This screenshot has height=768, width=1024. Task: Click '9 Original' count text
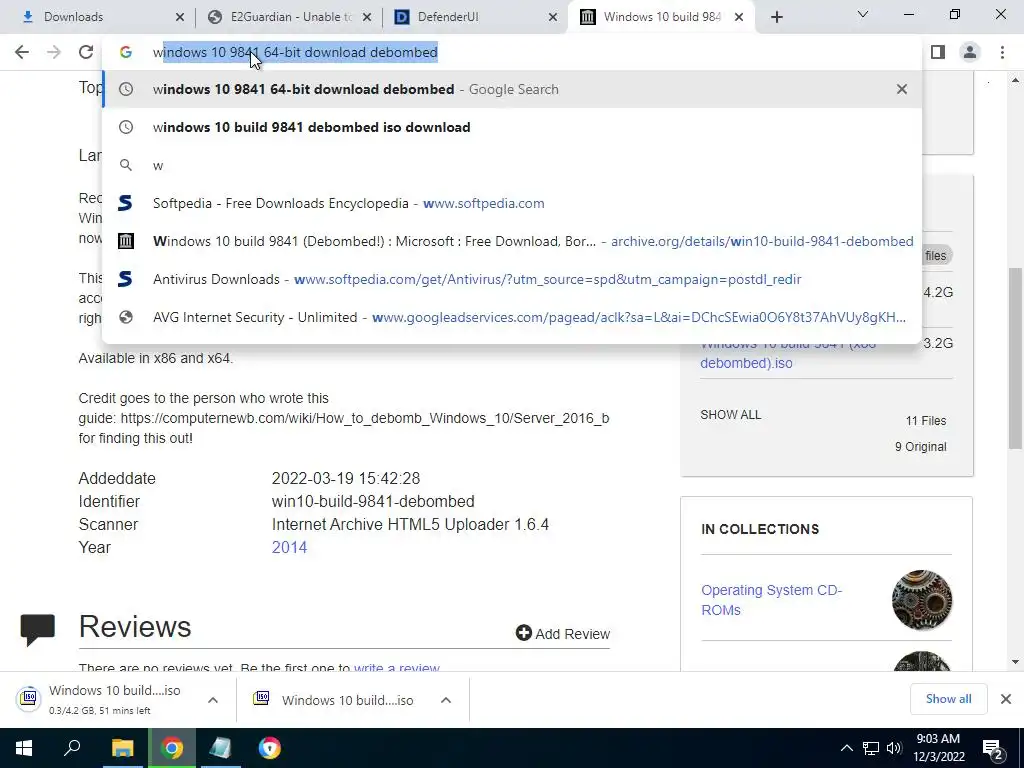pyautogui.click(x=920, y=447)
